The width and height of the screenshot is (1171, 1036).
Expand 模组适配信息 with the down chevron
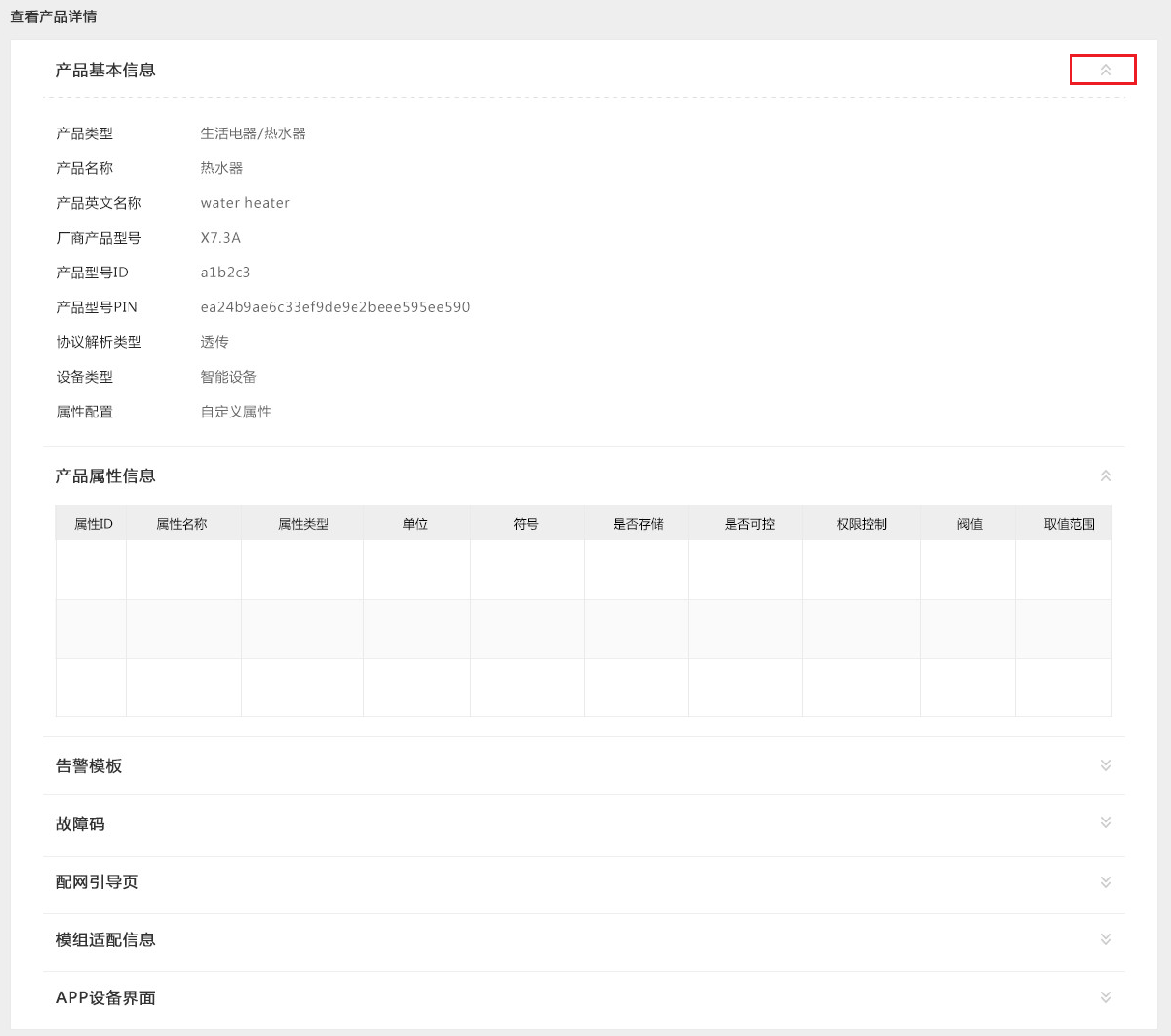click(x=1105, y=939)
